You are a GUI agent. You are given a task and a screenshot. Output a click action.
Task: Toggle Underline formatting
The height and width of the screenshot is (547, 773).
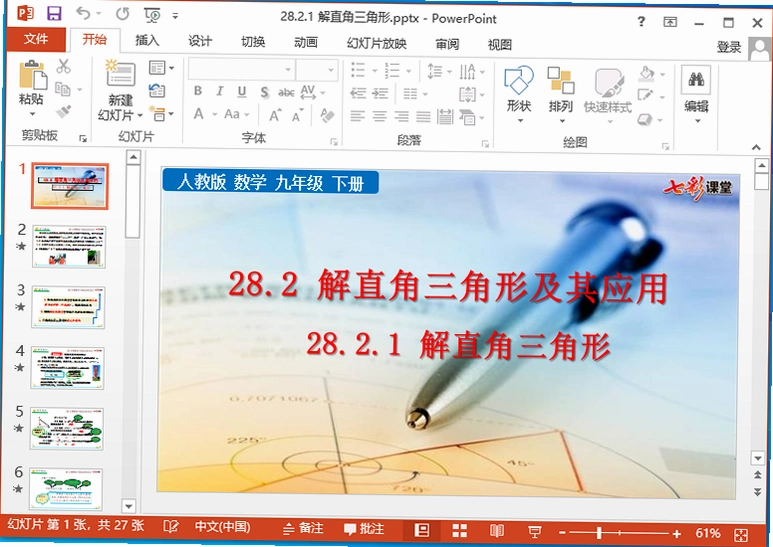tap(242, 92)
